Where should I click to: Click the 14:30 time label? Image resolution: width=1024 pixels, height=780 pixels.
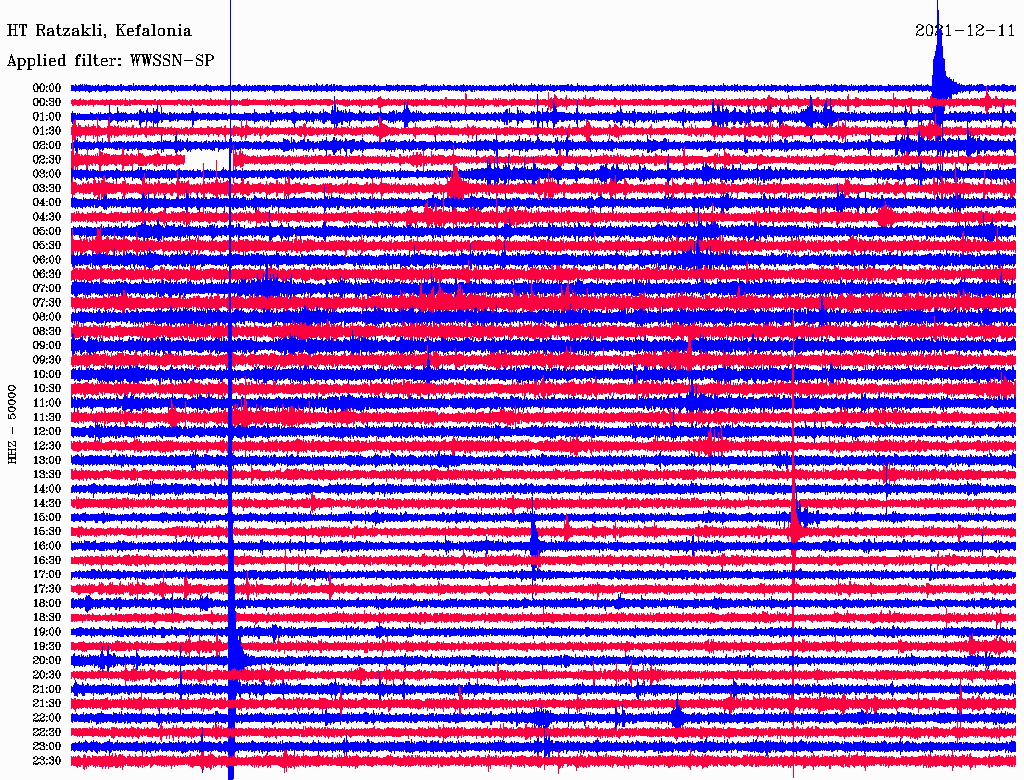point(47,503)
